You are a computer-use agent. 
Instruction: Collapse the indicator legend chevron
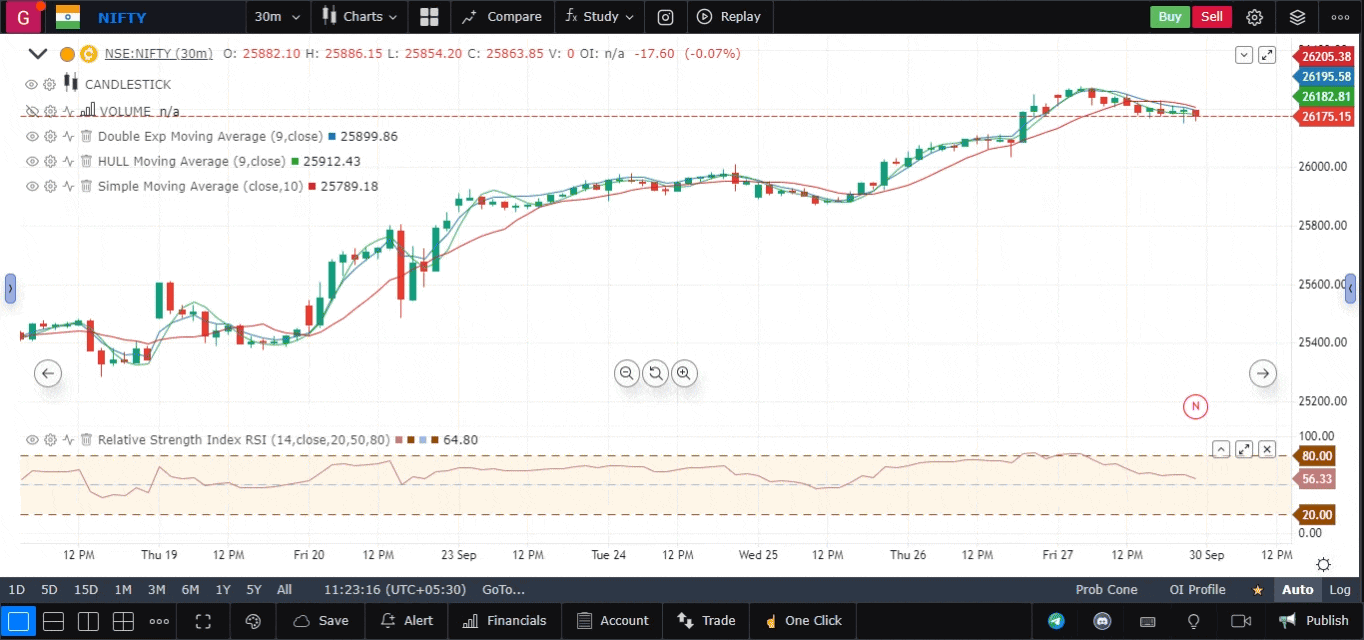click(38, 54)
